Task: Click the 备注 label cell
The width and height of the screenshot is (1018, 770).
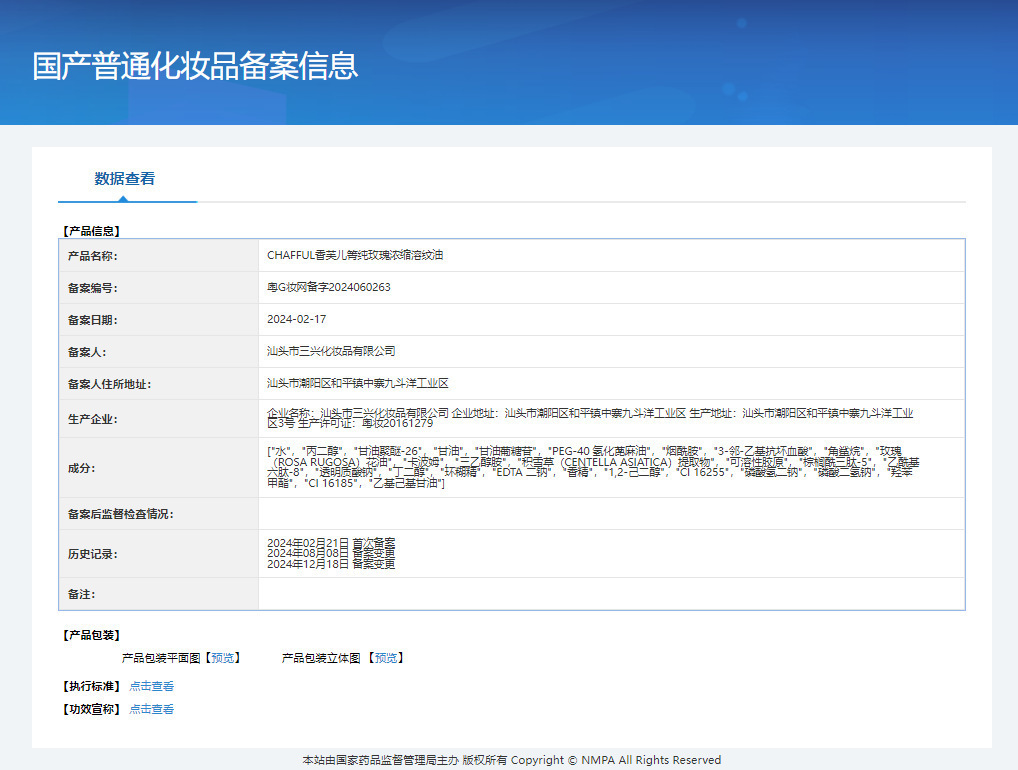Action: pos(158,594)
